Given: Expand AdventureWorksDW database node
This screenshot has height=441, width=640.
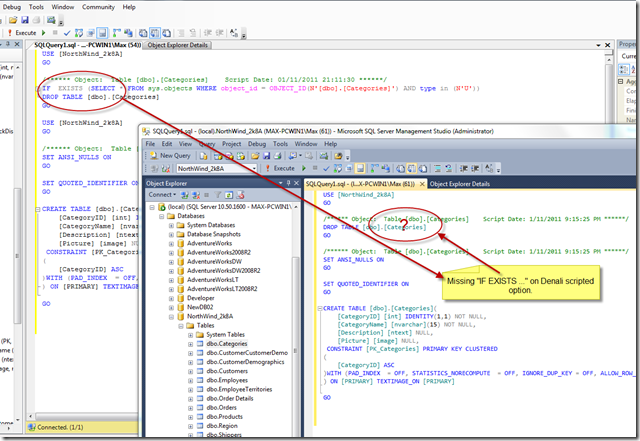Looking at the screenshot, I should point(171,262).
